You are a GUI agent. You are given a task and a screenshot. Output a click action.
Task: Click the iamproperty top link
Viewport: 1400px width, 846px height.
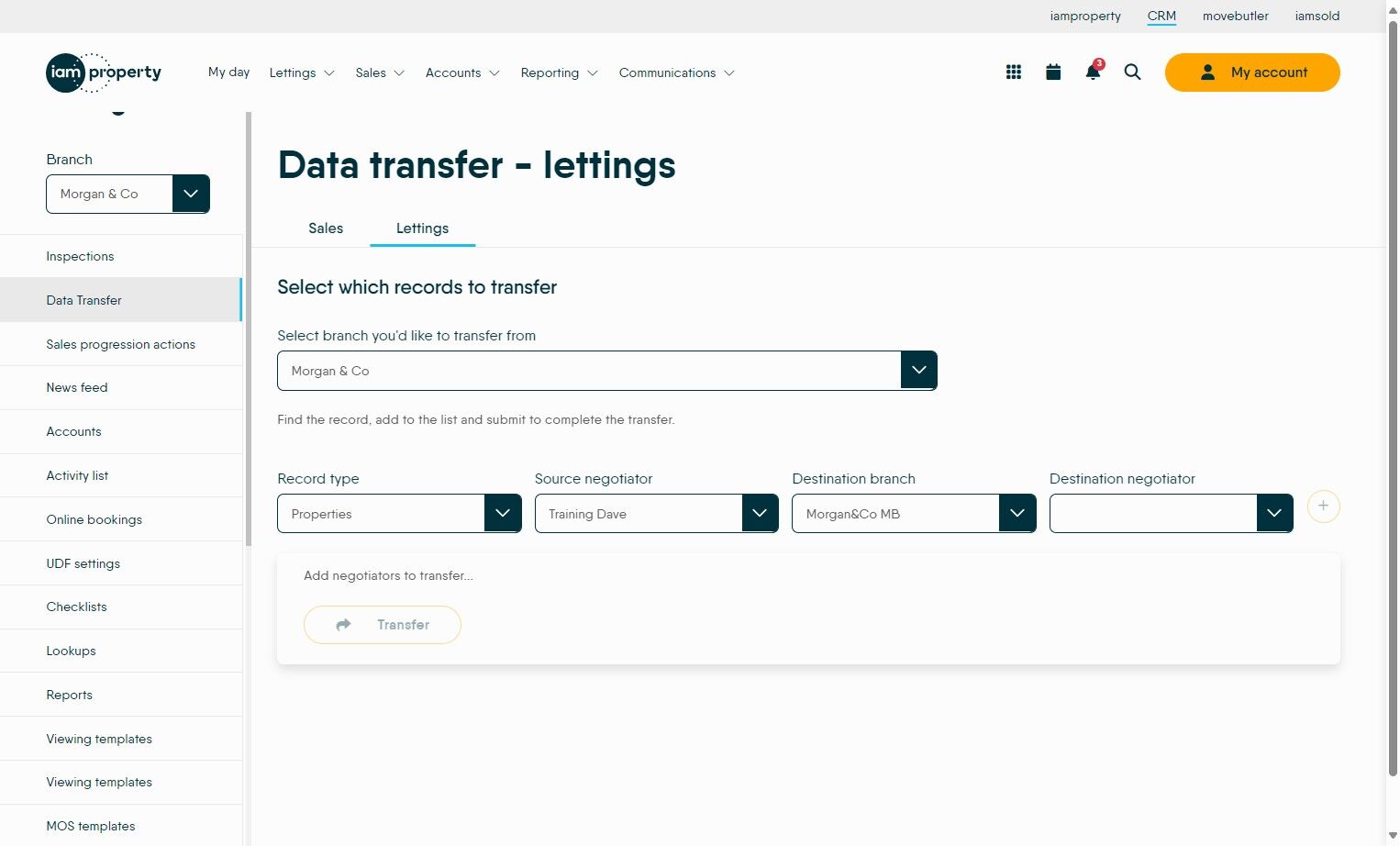pyautogui.click(x=1085, y=16)
